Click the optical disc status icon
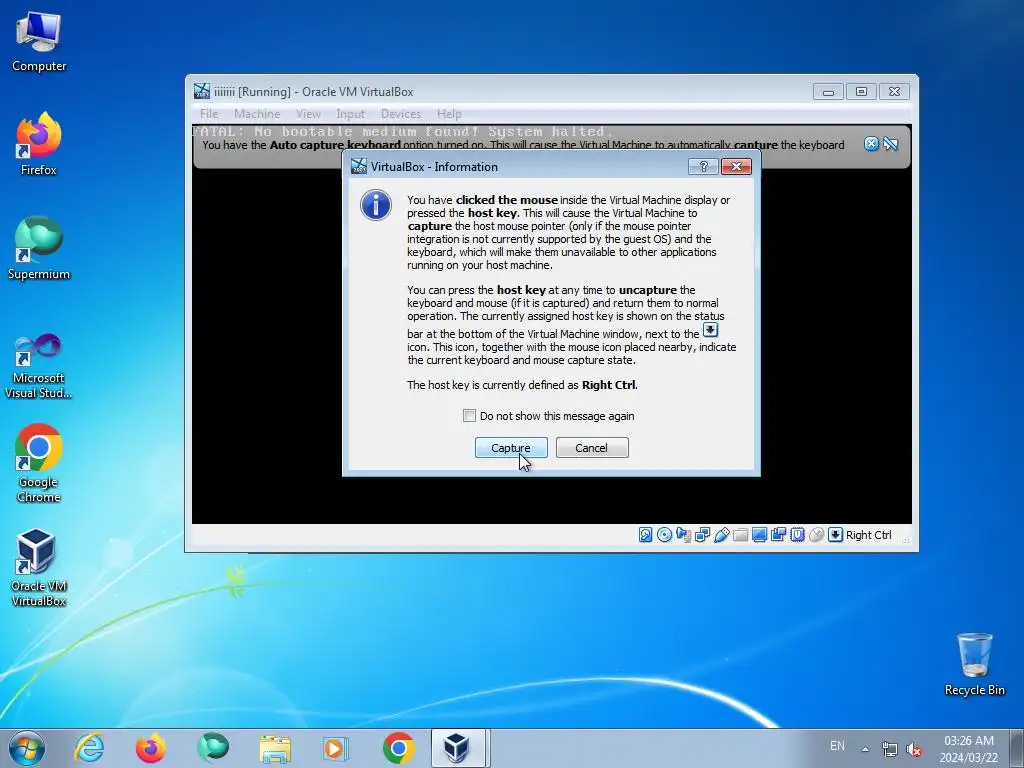 (664, 535)
